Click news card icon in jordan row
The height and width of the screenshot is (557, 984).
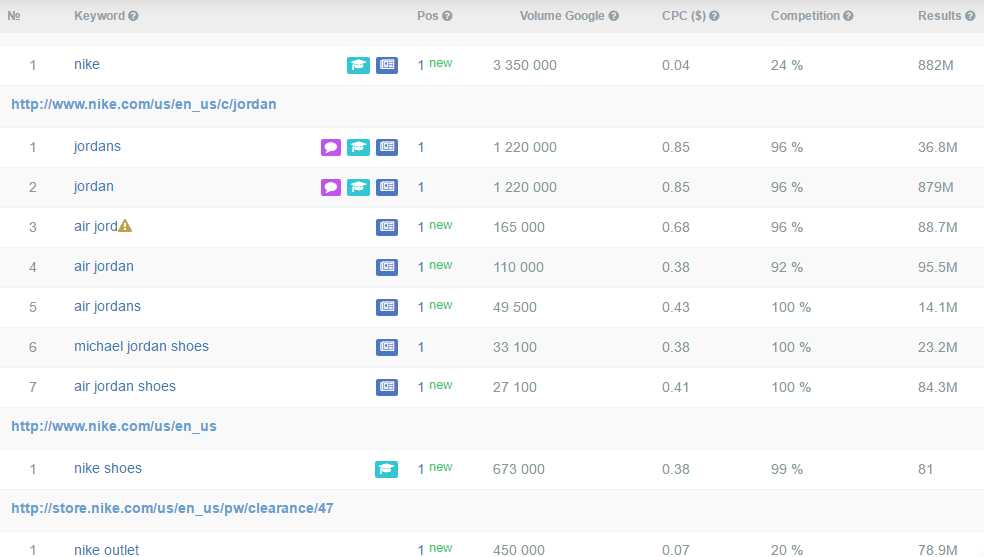[x=387, y=188]
